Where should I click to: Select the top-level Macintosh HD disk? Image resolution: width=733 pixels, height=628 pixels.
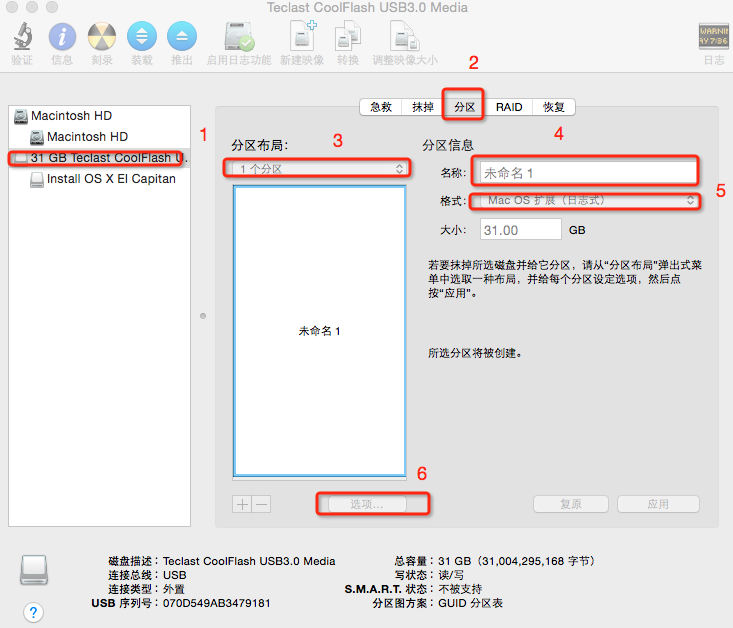99,115
